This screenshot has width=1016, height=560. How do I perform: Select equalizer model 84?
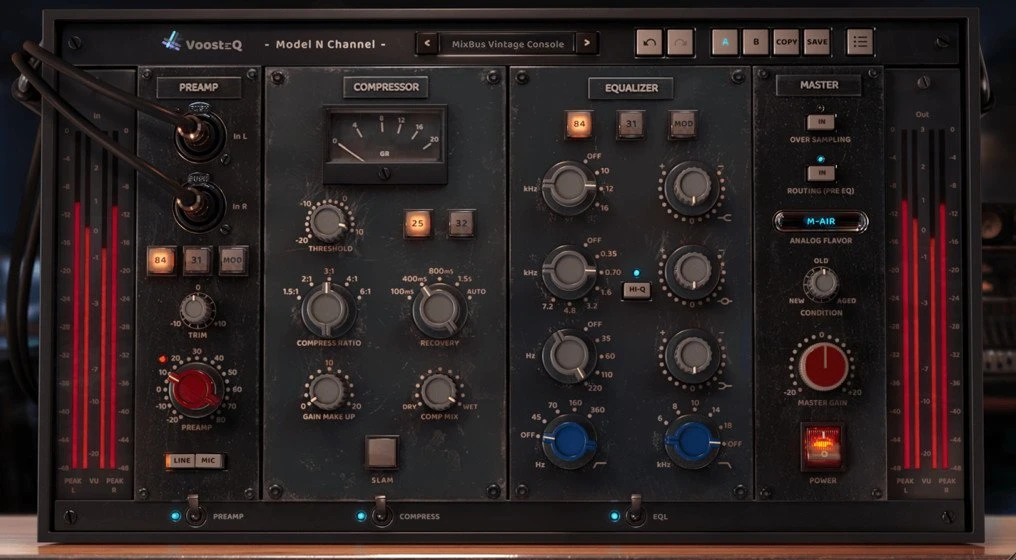point(579,124)
